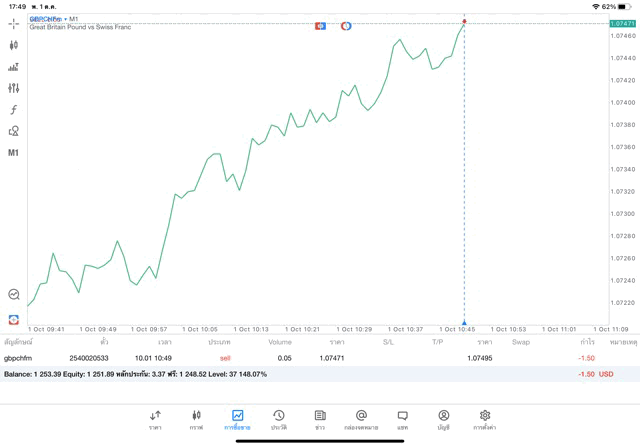Open chart type candlestick icon in sidebar
The width and height of the screenshot is (640, 447).
point(13,45)
